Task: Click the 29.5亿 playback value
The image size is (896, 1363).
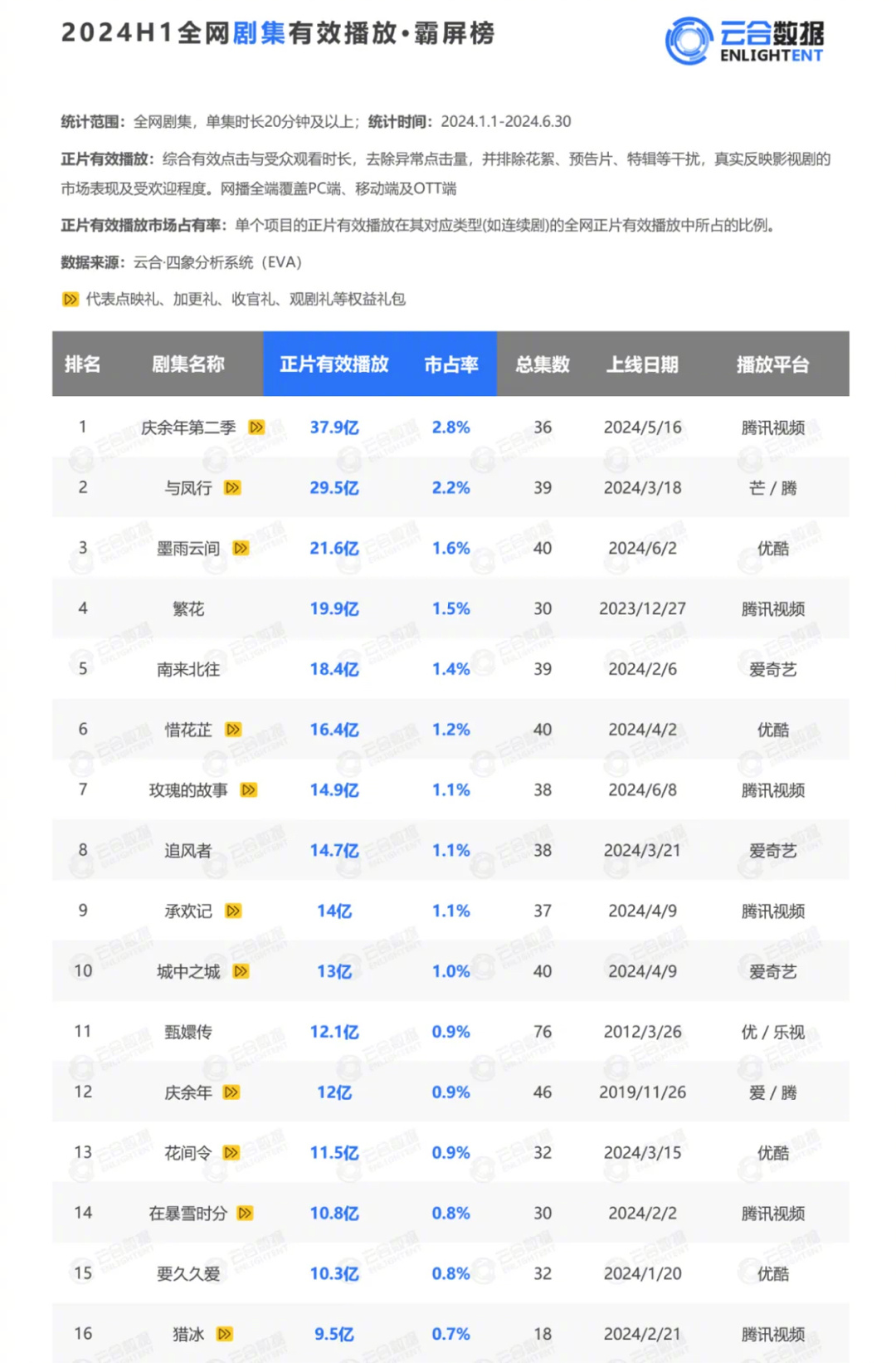Action: (x=334, y=488)
